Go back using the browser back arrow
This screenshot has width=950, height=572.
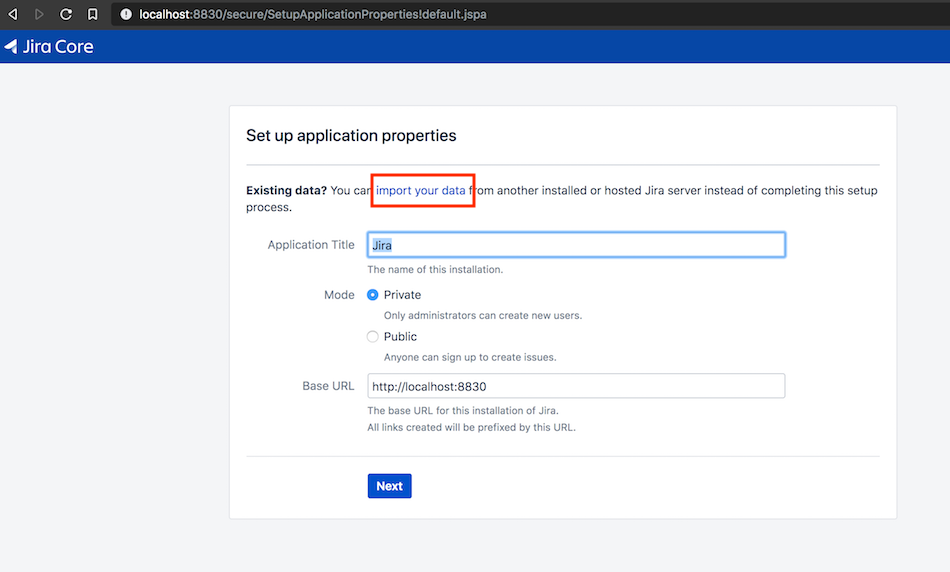pos(13,14)
